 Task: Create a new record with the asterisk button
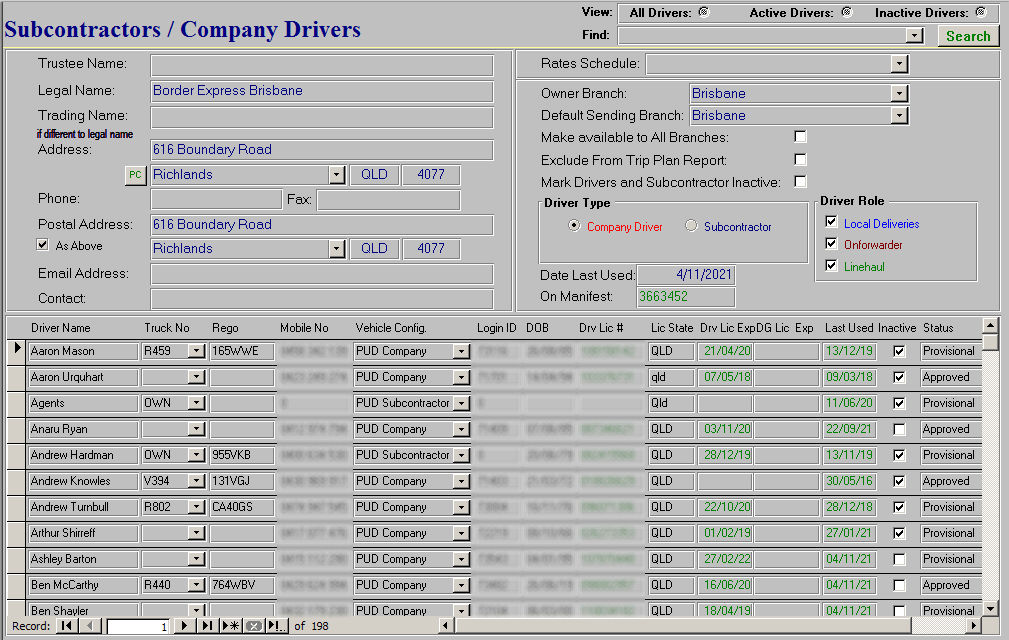tap(231, 626)
